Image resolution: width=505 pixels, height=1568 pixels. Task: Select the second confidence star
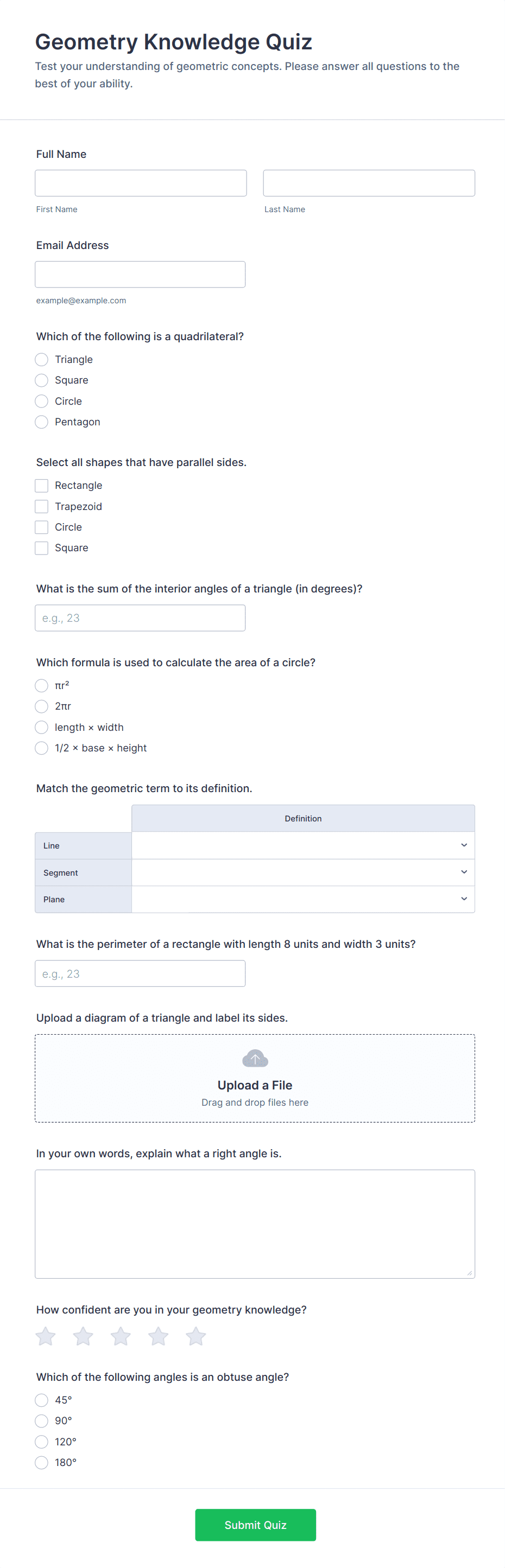coord(84,1336)
